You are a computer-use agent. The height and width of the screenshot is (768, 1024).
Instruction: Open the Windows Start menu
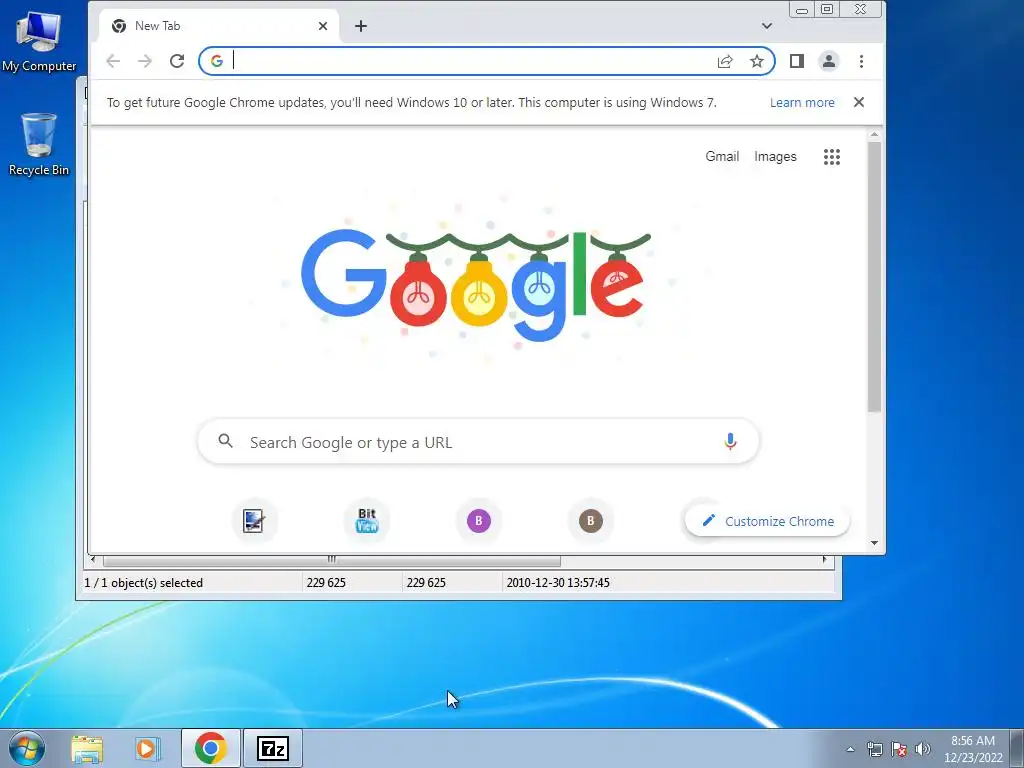tap(26, 748)
